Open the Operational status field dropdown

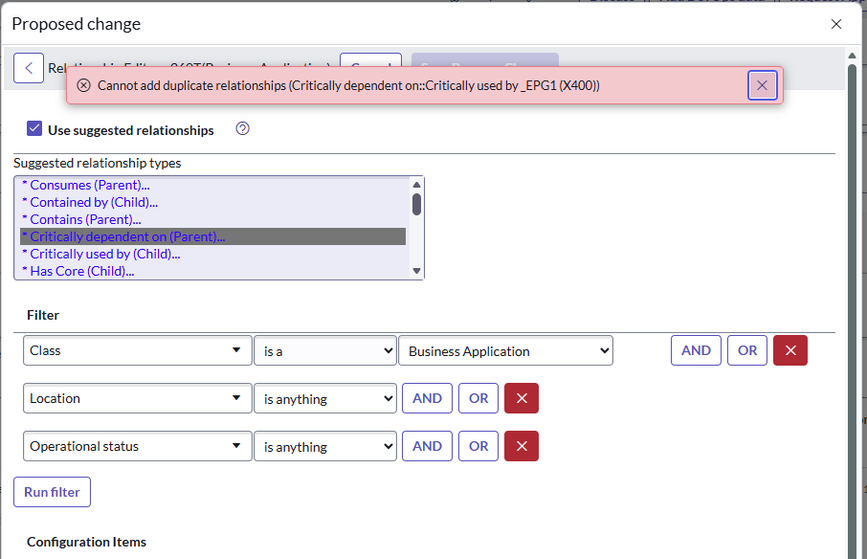point(137,446)
